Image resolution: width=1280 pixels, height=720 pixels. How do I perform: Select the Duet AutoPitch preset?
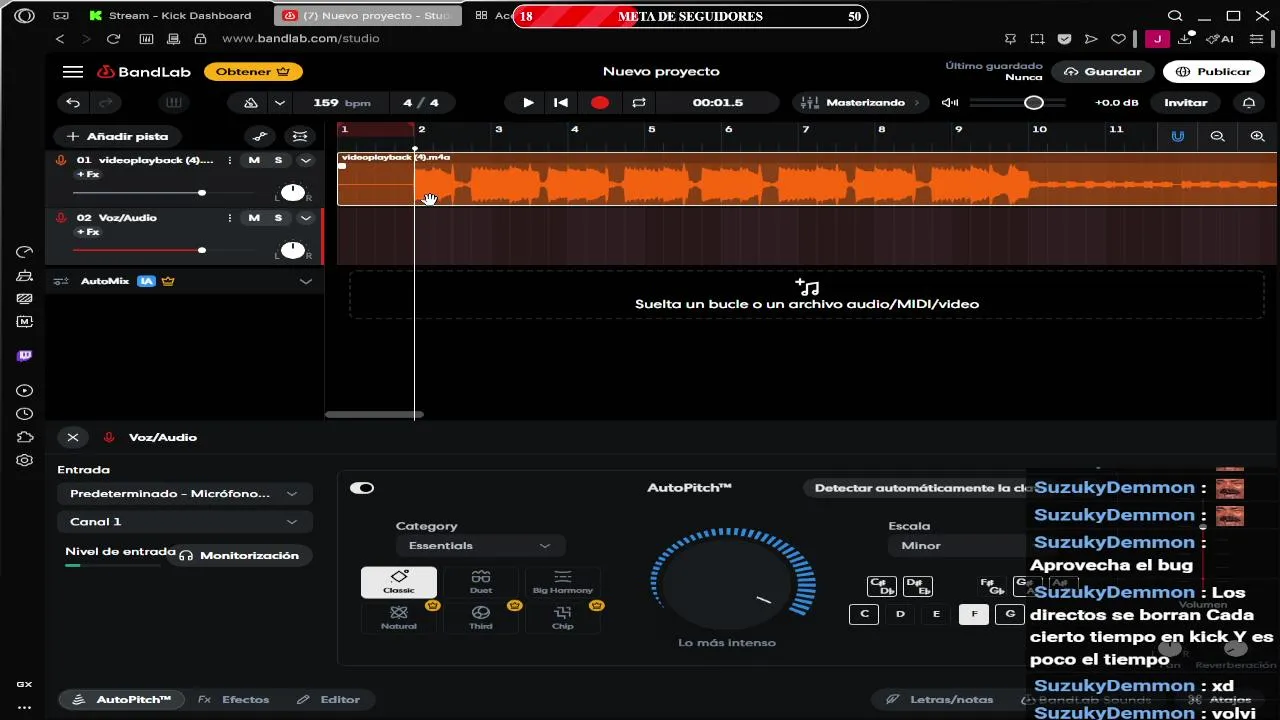click(x=481, y=582)
